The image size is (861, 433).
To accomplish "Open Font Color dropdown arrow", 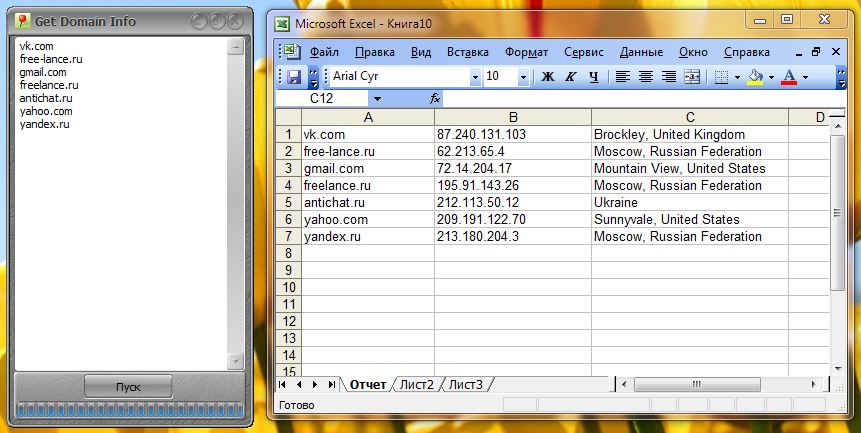I will [806, 77].
